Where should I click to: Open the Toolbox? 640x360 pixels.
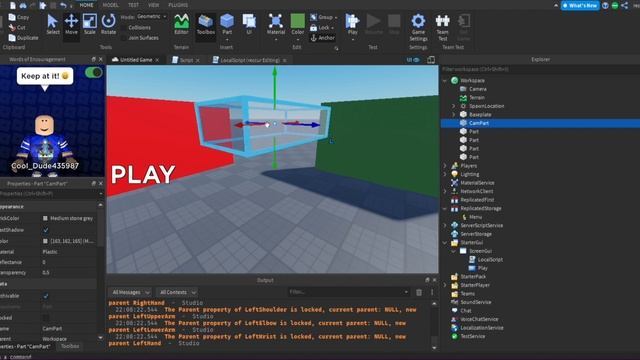pyautogui.click(x=205, y=24)
